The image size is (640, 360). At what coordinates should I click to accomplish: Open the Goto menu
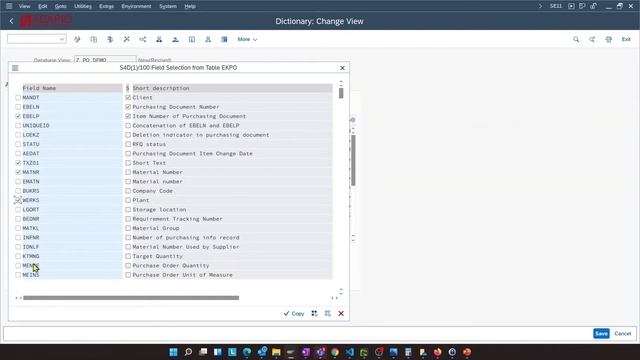tap(60, 6)
